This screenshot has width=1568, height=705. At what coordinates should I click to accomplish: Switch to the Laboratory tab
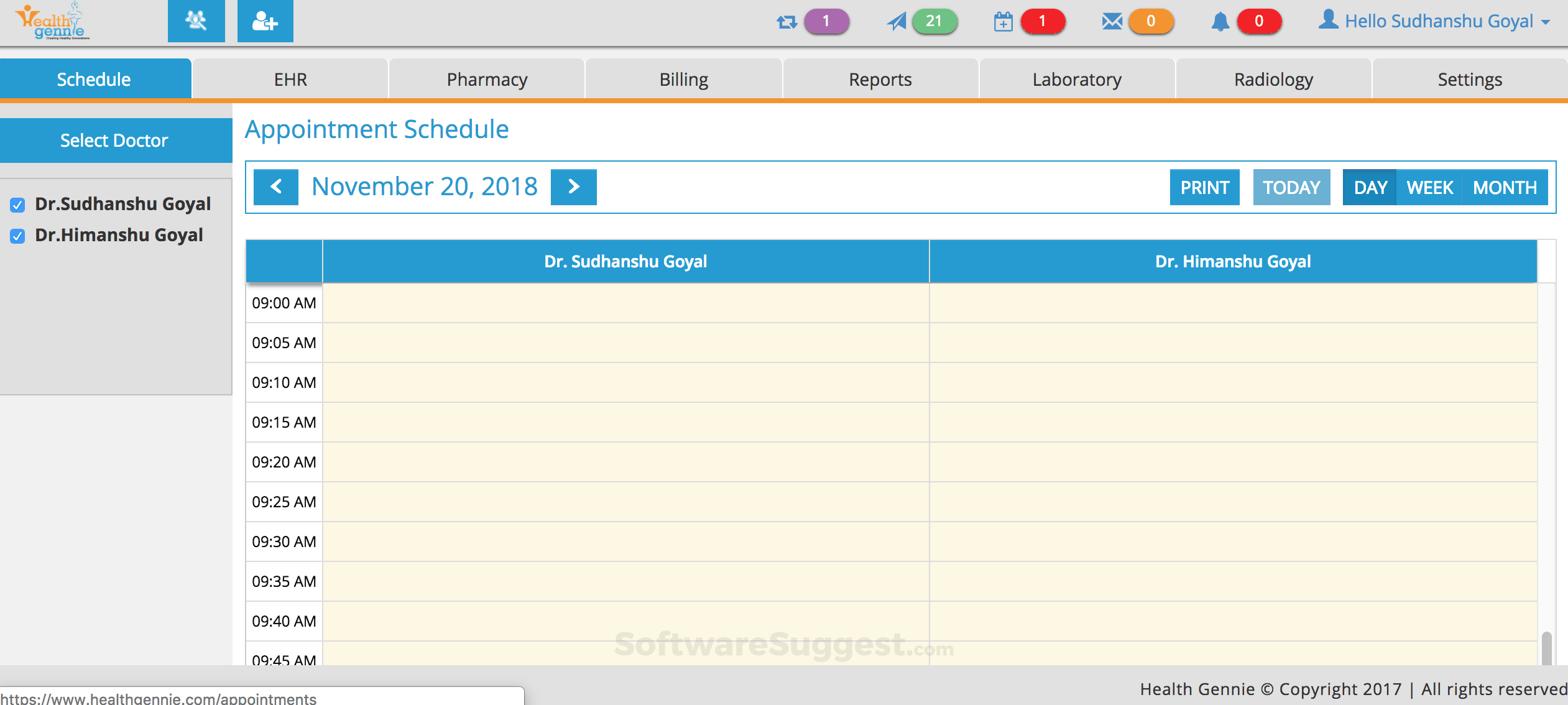click(1077, 80)
